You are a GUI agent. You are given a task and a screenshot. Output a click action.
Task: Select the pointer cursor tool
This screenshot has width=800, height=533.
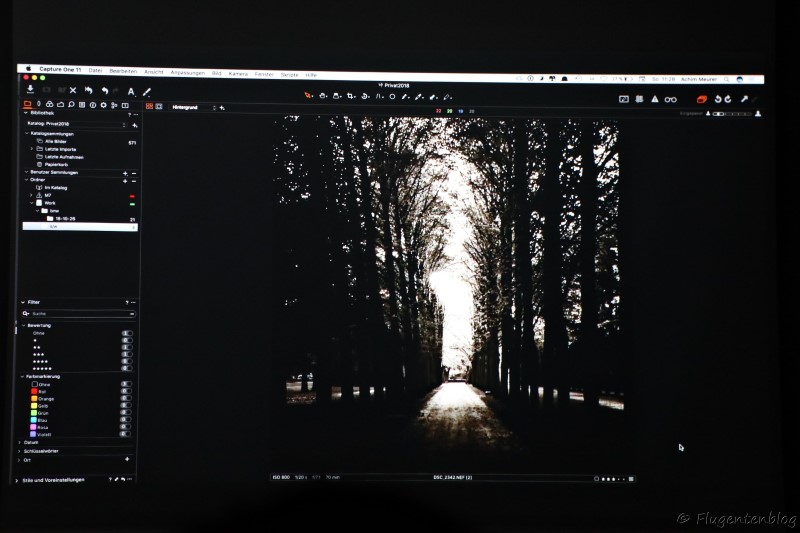308,96
